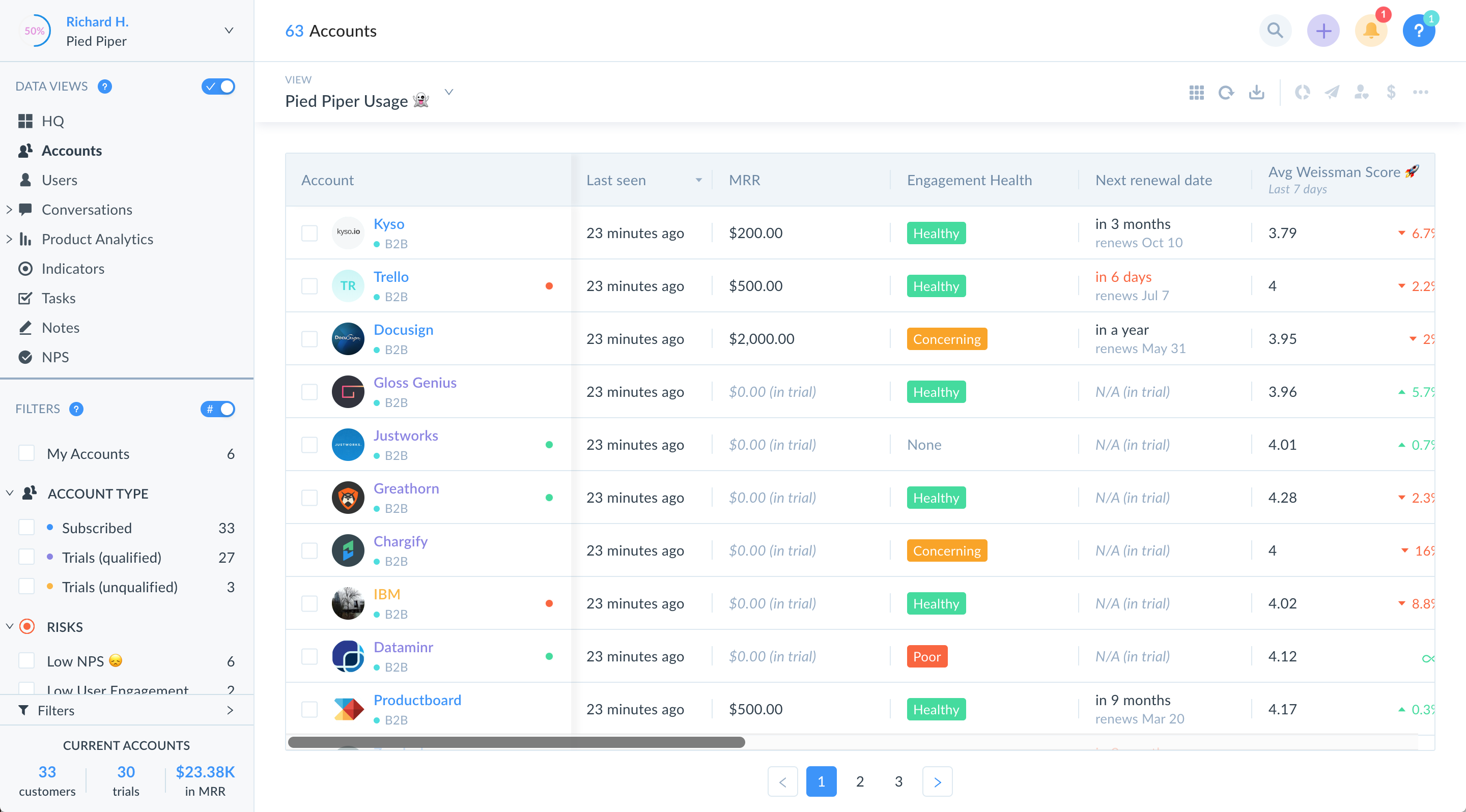Collapse the Account Type filter section

click(10, 493)
